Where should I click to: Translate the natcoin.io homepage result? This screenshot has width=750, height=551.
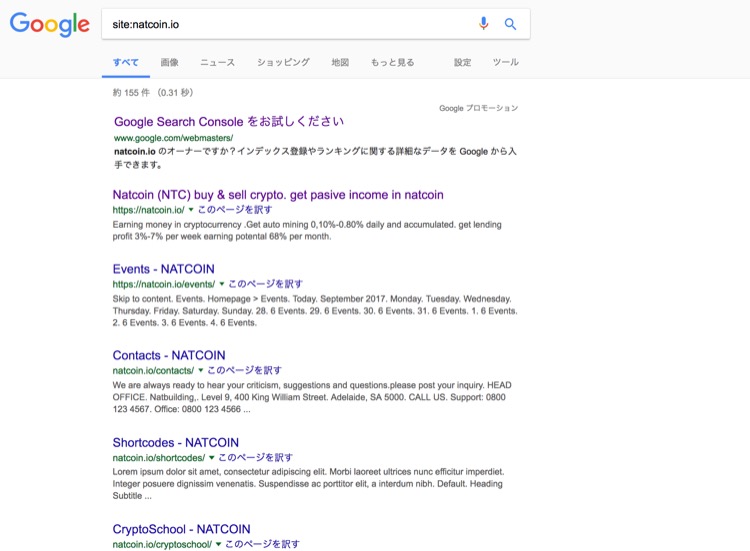[x=235, y=209]
